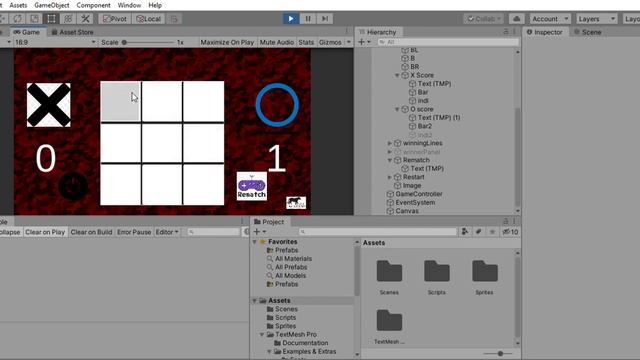Click the Search by Type icon in Project
This screenshot has width=640, height=360.
click(465, 232)
